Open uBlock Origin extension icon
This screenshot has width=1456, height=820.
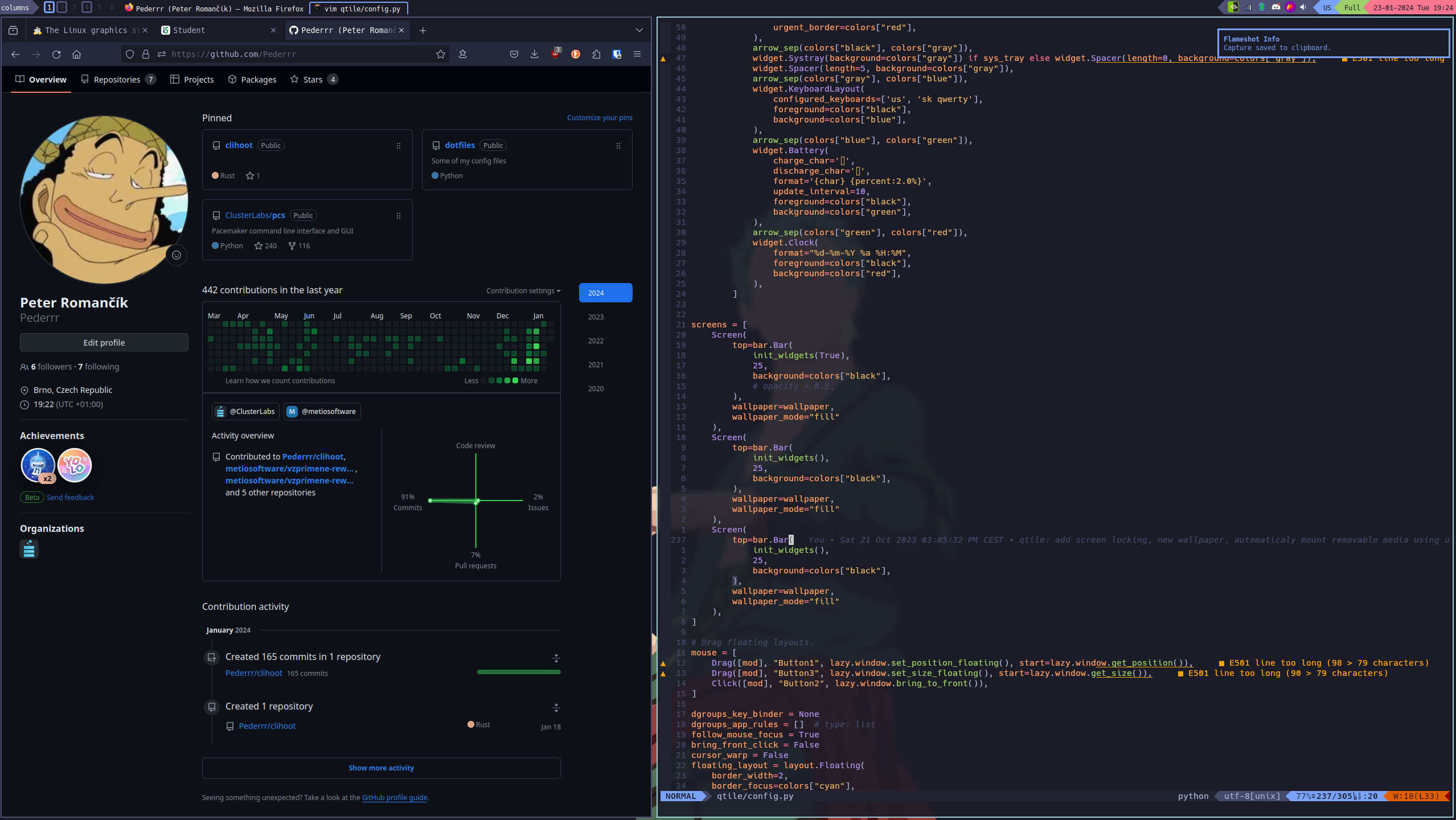(x=556, y=54)
